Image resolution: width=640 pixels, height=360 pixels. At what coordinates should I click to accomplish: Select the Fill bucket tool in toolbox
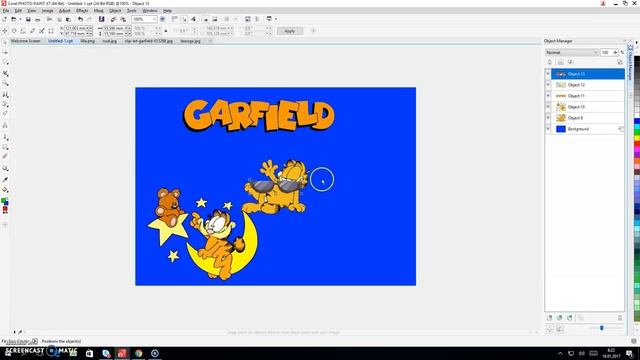pos(5,190)
